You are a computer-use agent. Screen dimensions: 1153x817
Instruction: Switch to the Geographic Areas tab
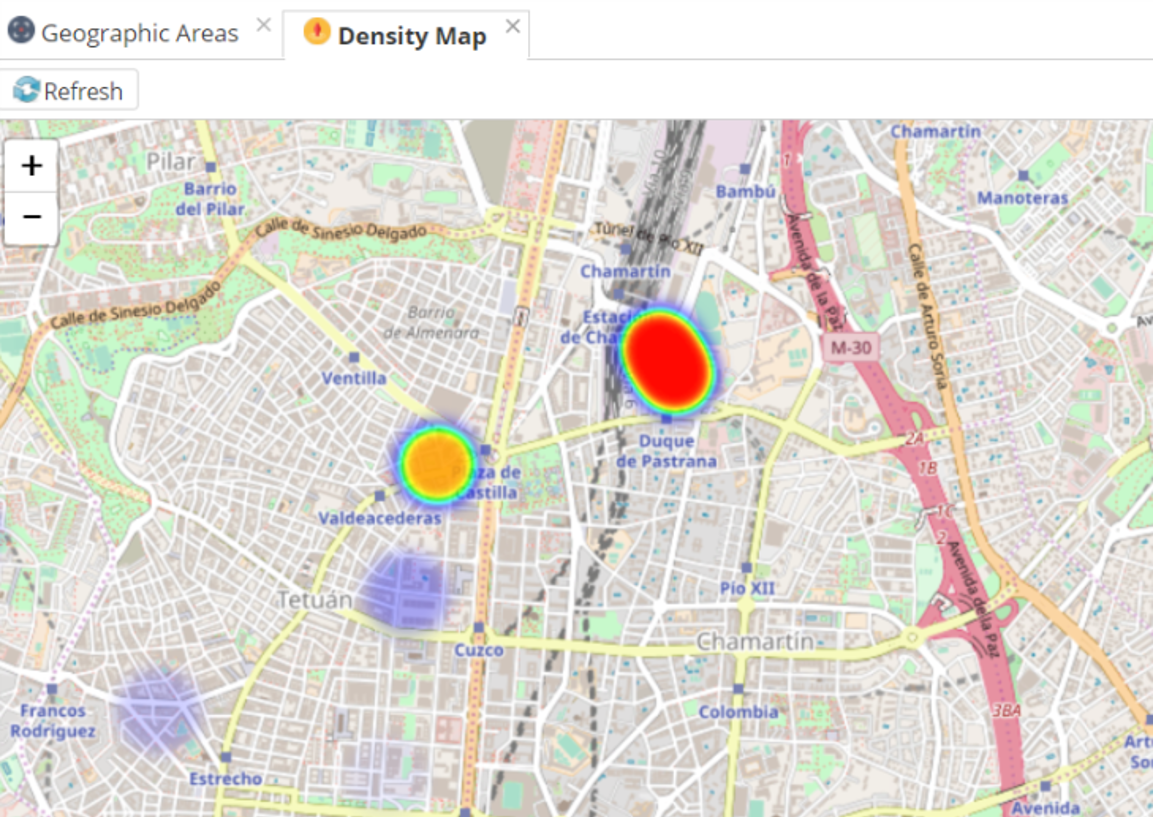(x=139, y=34)
